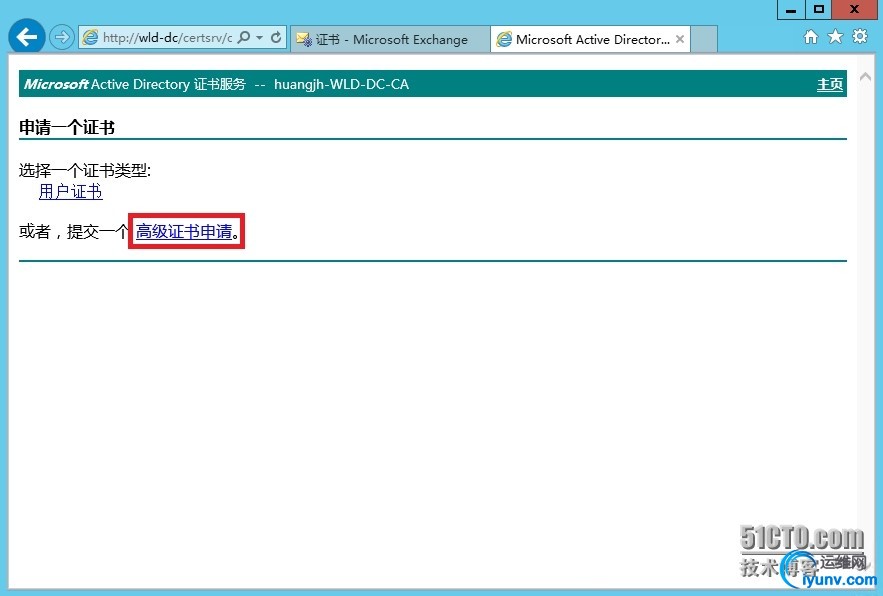883x596 pixels.
Task: Open the Tools gear menu
Action: [860, 37]
